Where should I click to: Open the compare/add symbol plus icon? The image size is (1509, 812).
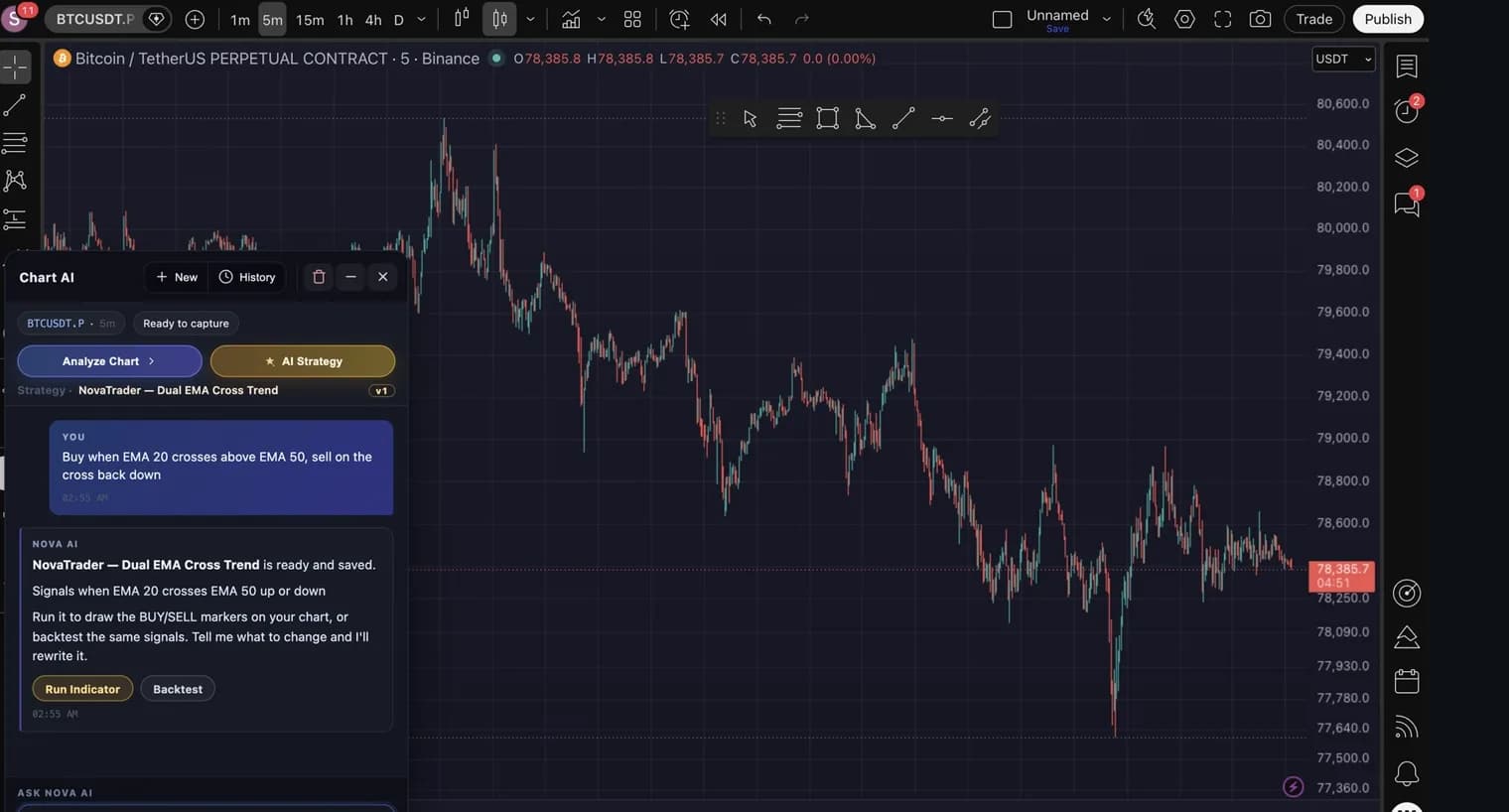[x=195, y=19]
